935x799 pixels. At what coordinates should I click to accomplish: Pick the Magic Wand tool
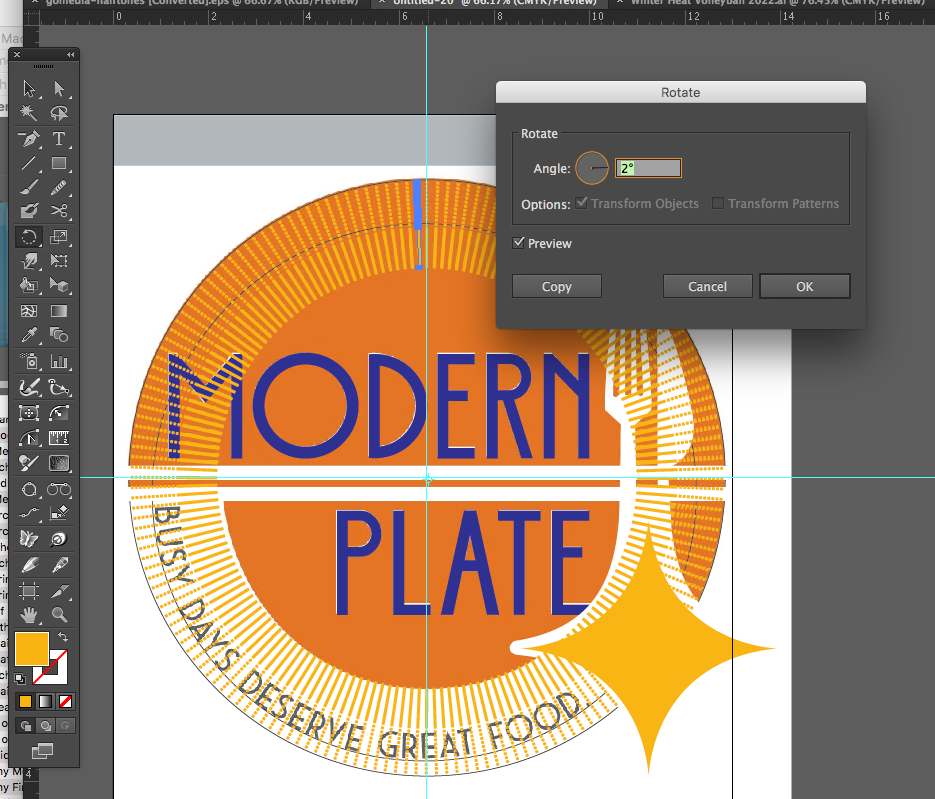click(x=29, y=114)
